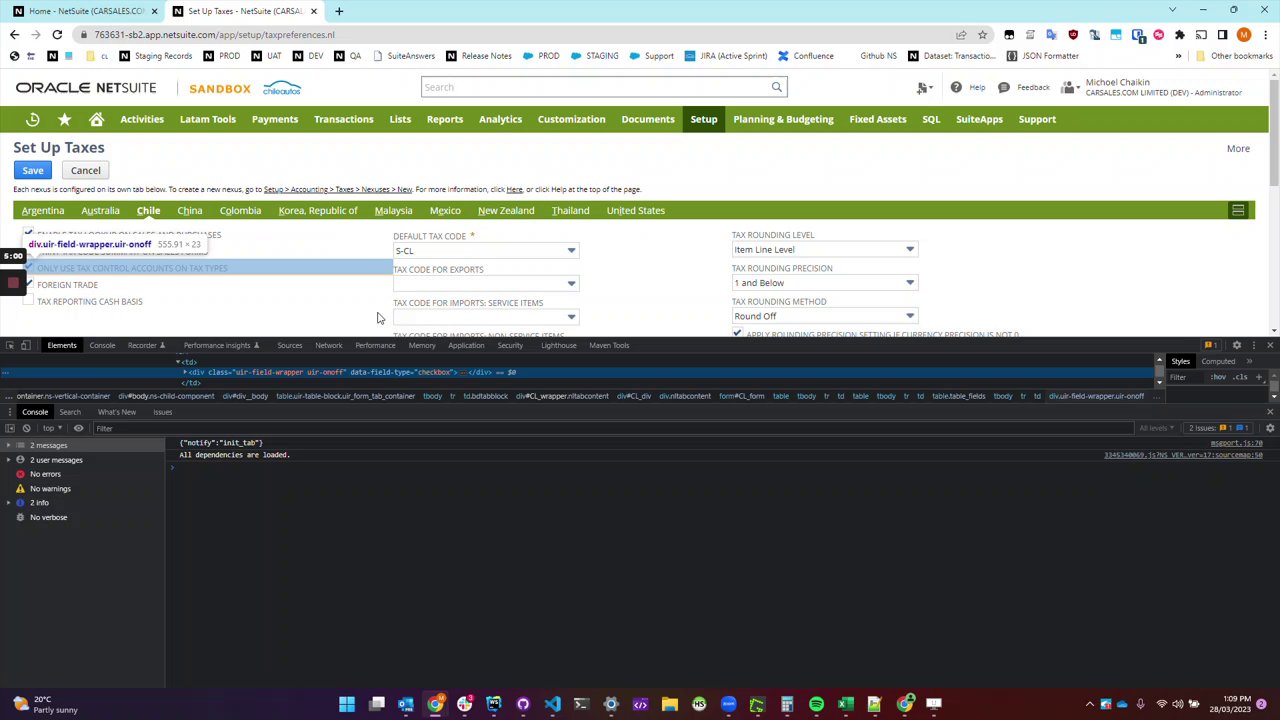The width and height of the screenshot is (1280, 720).
Task: Toggle the Tax Reporting Cash Basis checkbox
Action: [28, 301]
